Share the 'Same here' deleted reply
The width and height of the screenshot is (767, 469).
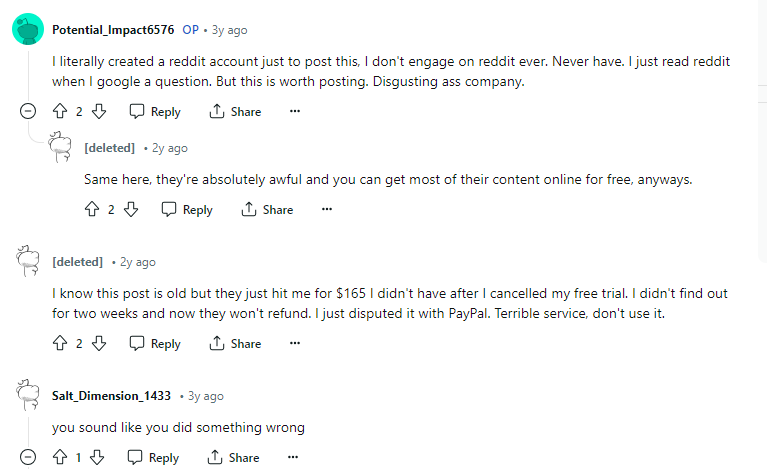[267, 209]
